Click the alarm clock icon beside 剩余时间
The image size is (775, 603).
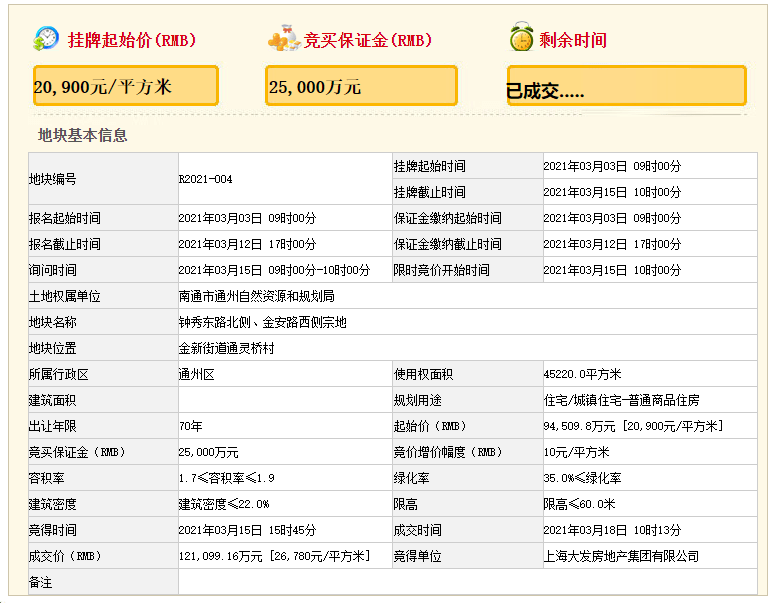click(521, 37)
